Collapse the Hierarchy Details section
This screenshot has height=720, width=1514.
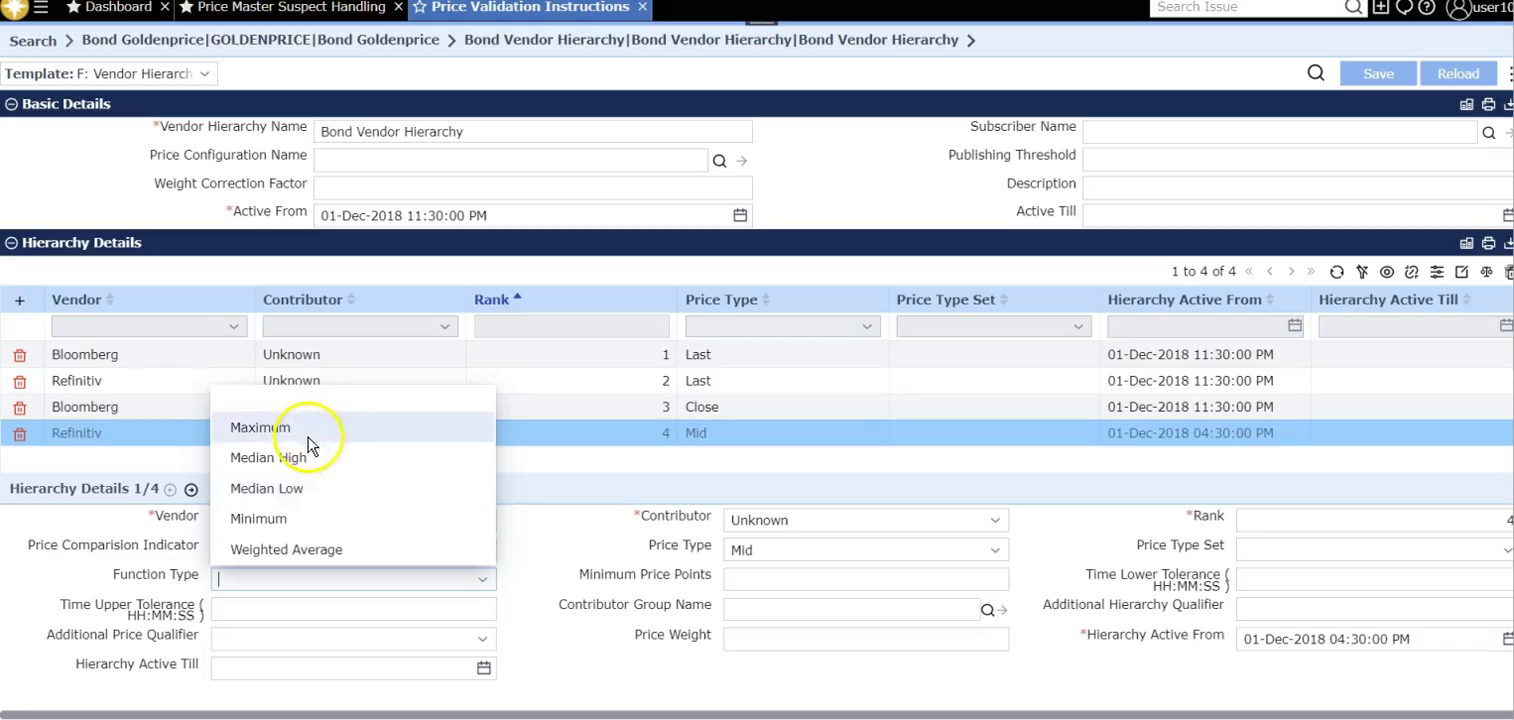[11, 243]
